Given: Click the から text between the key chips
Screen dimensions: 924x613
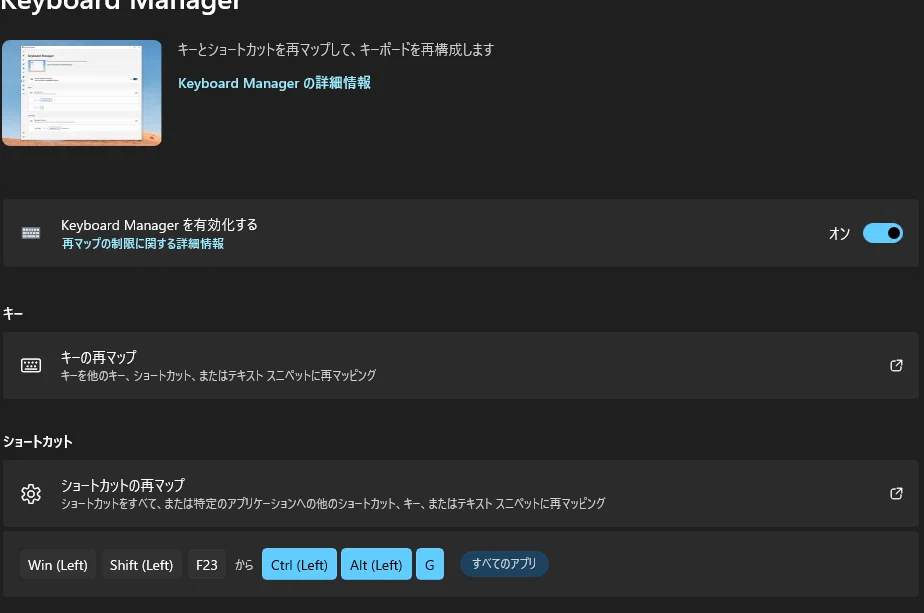Looking at the screenshot, I should (x=244, y=565).
